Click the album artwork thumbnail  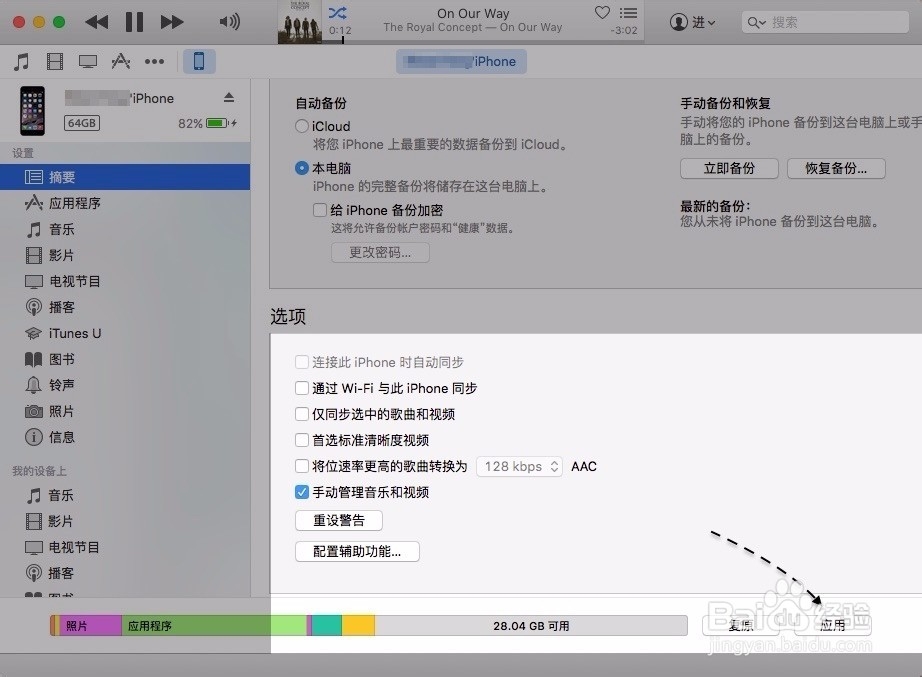[300, 22]
